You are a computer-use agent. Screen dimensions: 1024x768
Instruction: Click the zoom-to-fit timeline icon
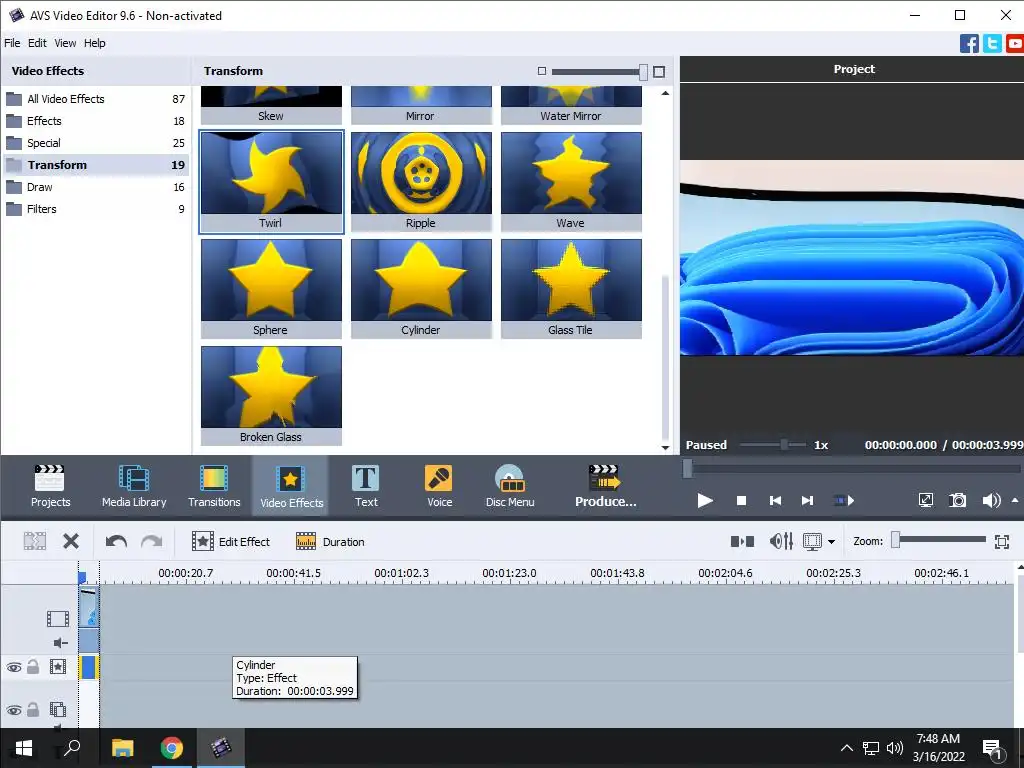tap(1002, 541)
